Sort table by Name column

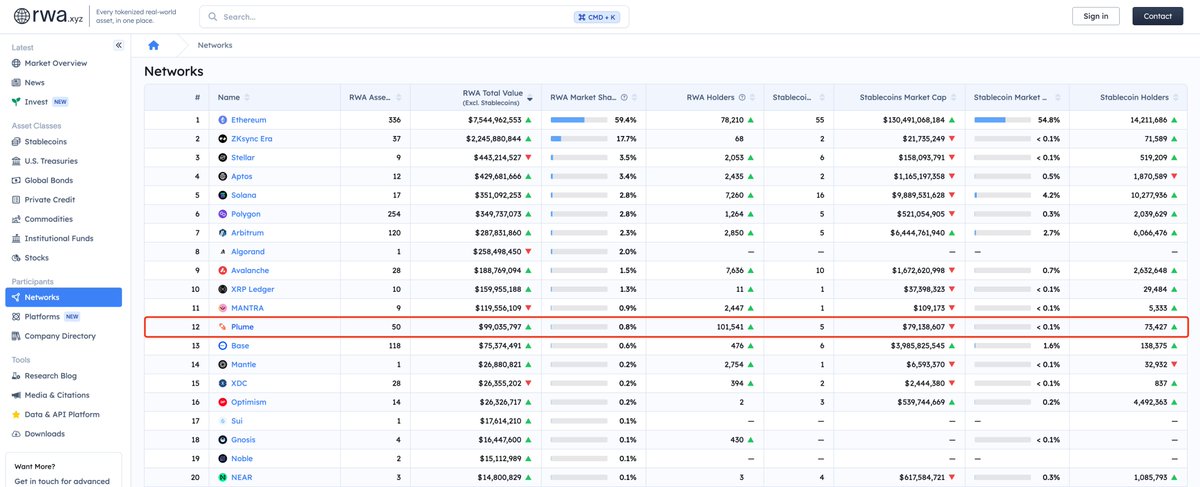[246, 98]
